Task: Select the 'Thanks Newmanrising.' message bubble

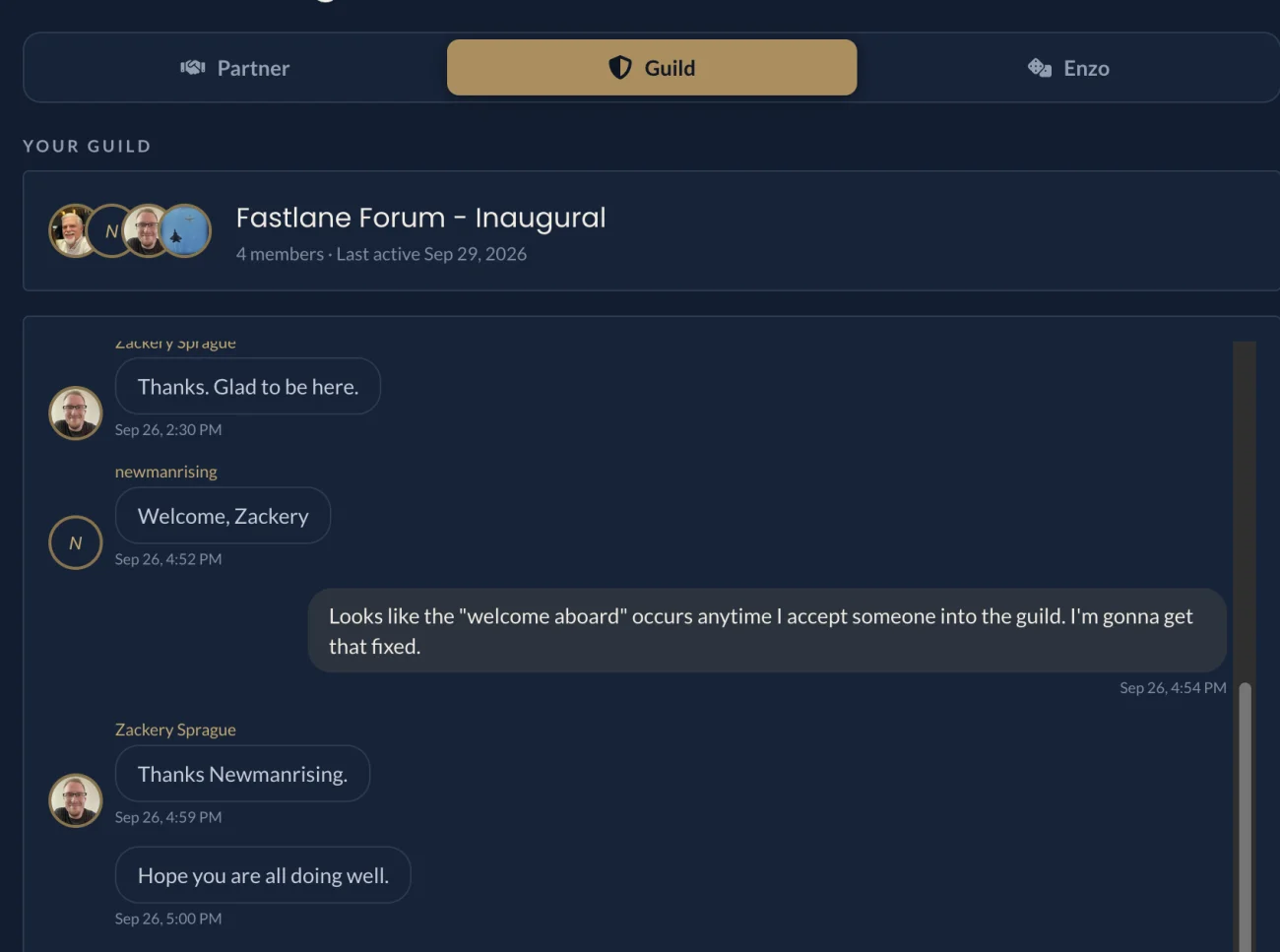Action: (242, 774)
